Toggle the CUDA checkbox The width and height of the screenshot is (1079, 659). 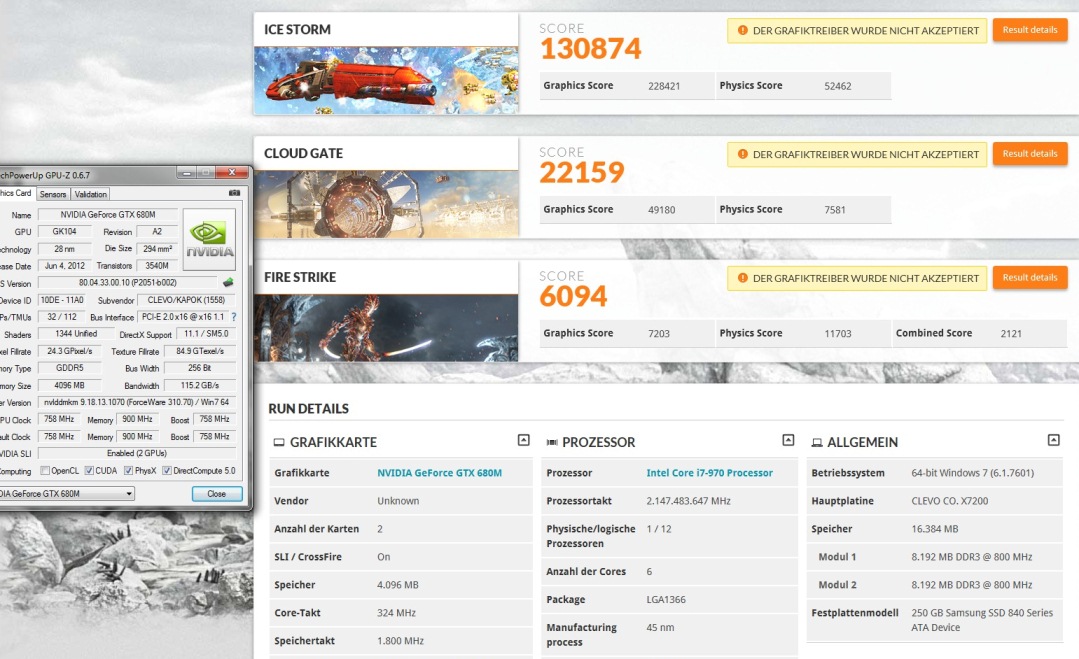click(x=89, y=471)
